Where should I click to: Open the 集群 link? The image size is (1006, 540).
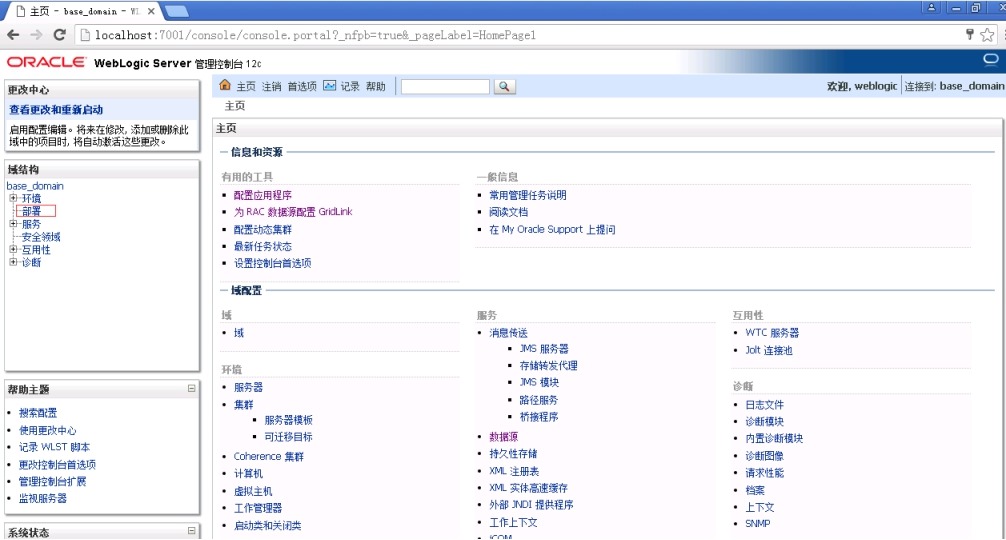(x=244, y=405)
